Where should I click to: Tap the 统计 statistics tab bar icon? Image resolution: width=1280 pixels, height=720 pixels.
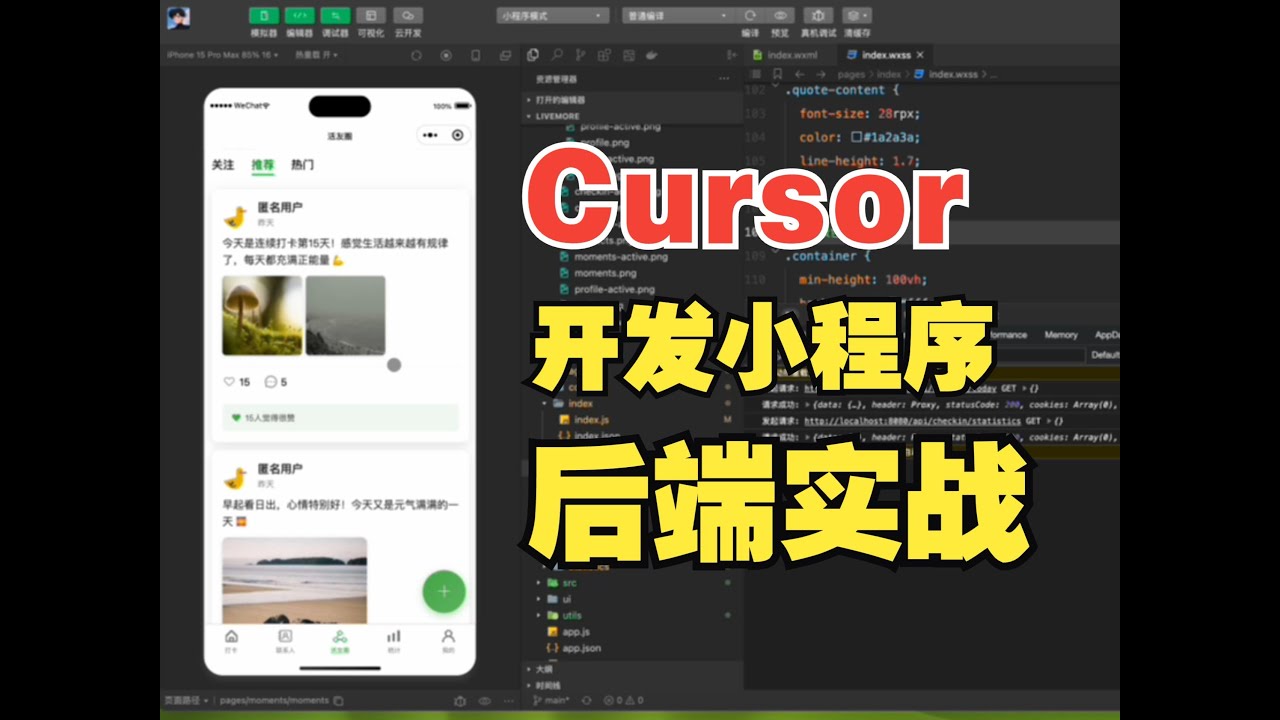pyautogui.click(x=394, y=641)
